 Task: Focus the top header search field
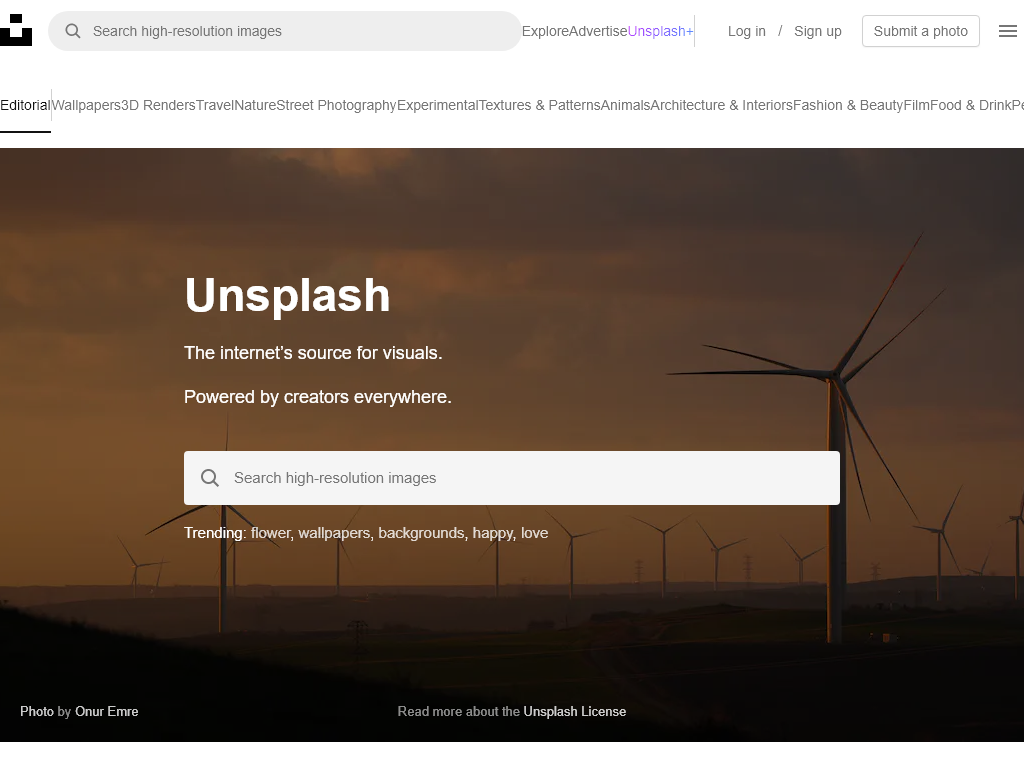click(285, 31)
